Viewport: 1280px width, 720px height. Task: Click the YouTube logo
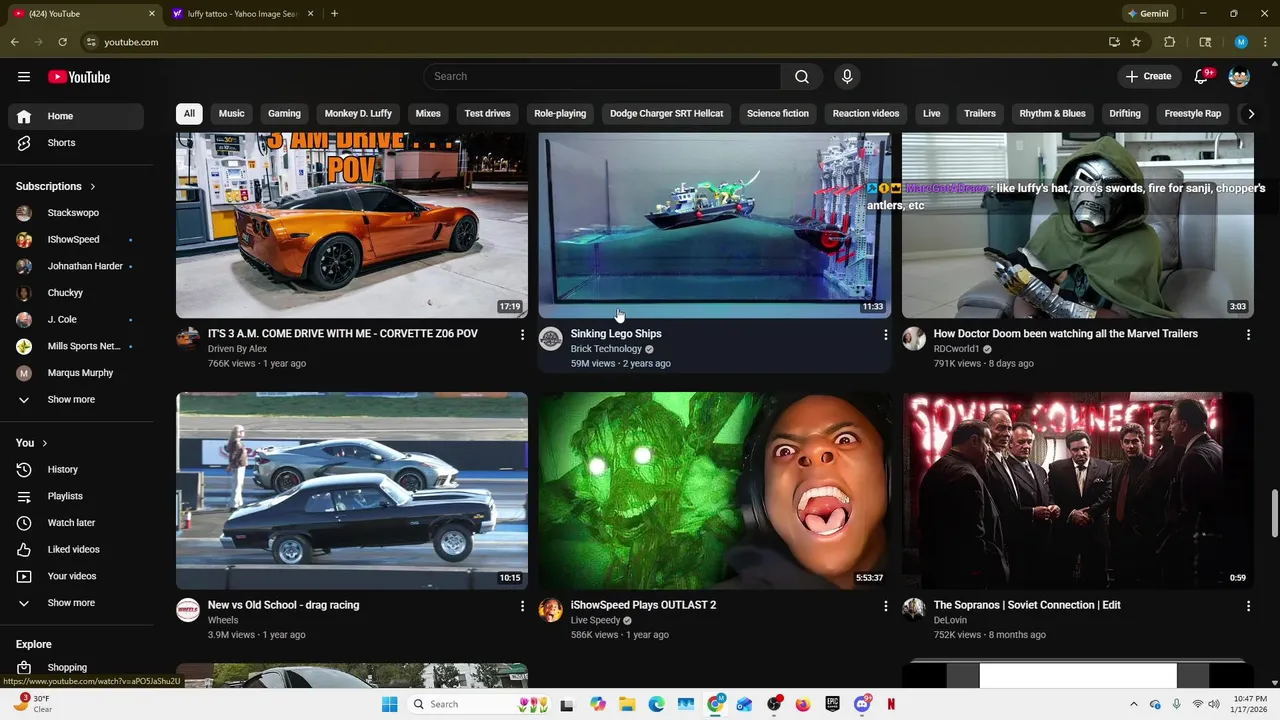click(79, 77)
